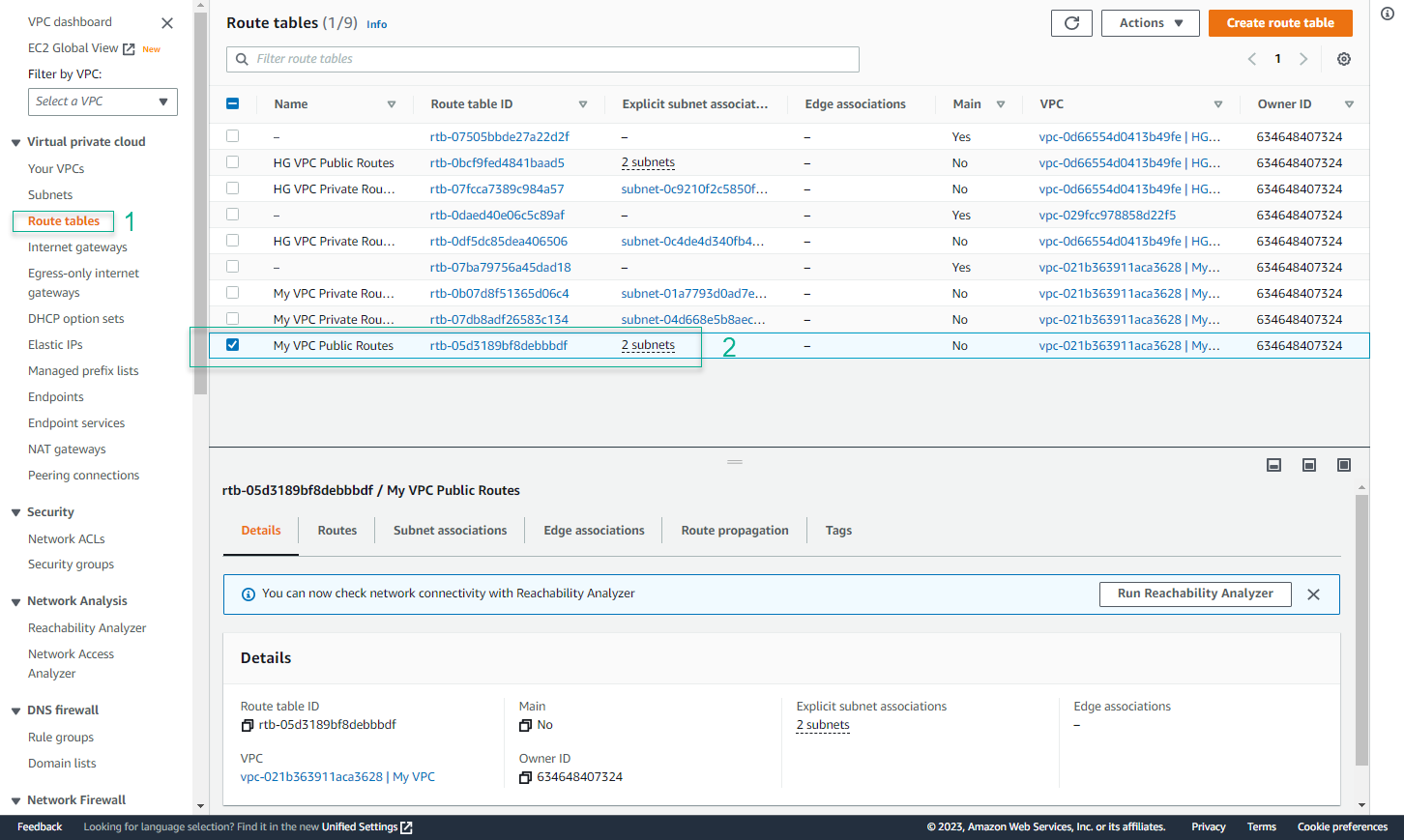
Task: Click the Info link beside Route tables
Action: tap(377, 25)
